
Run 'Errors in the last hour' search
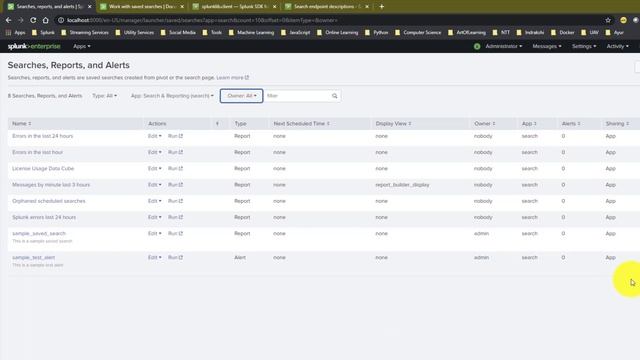176,152
